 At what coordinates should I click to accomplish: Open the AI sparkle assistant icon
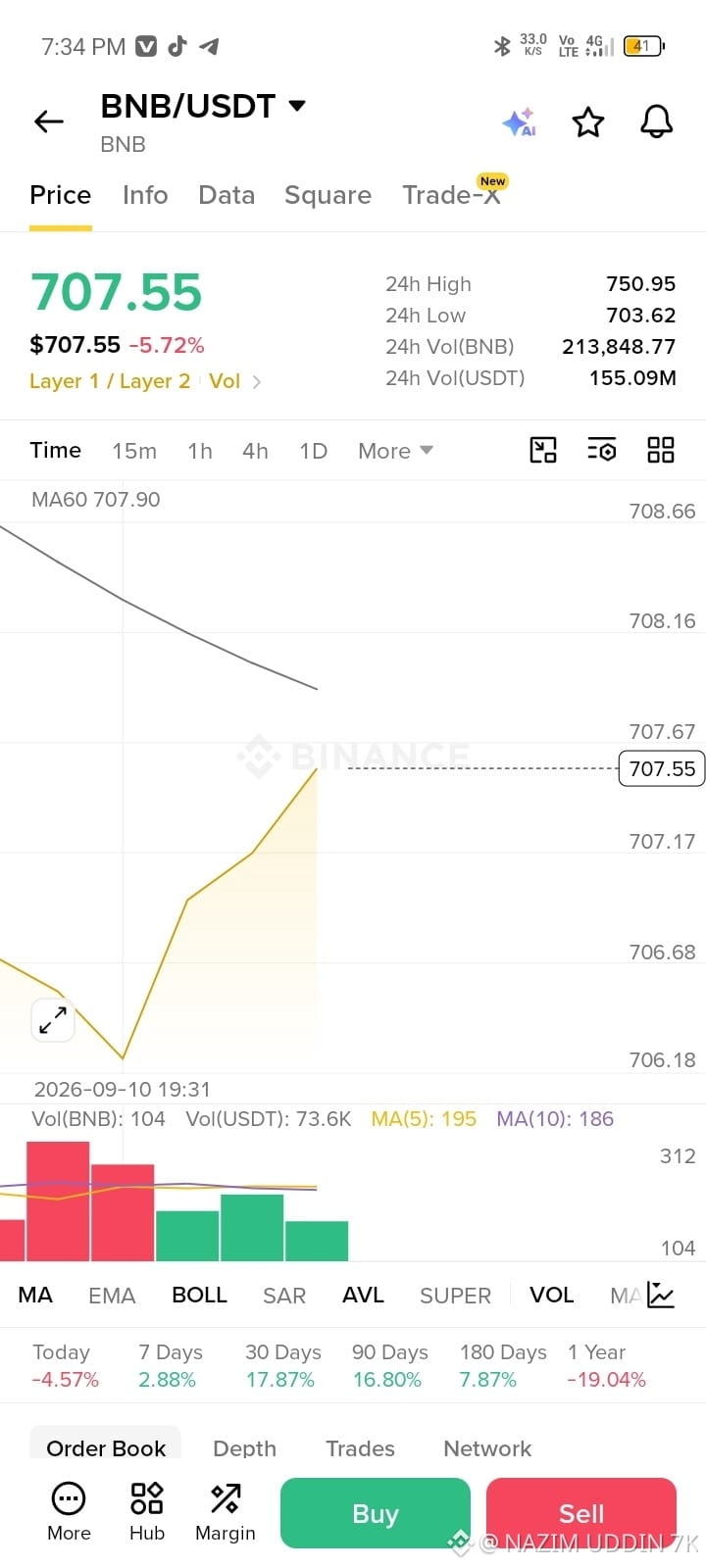tap(519, 122)
